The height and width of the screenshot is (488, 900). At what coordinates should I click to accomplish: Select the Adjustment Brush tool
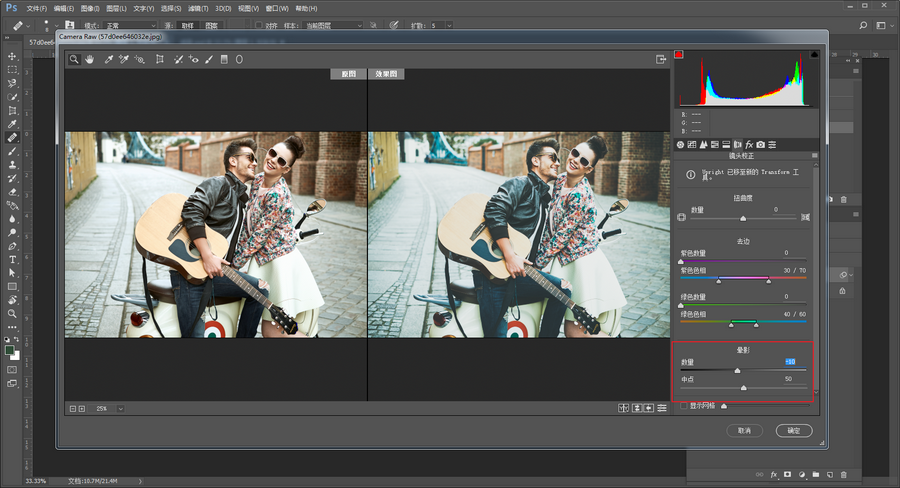pyautogui.click(x=208, y=60)
